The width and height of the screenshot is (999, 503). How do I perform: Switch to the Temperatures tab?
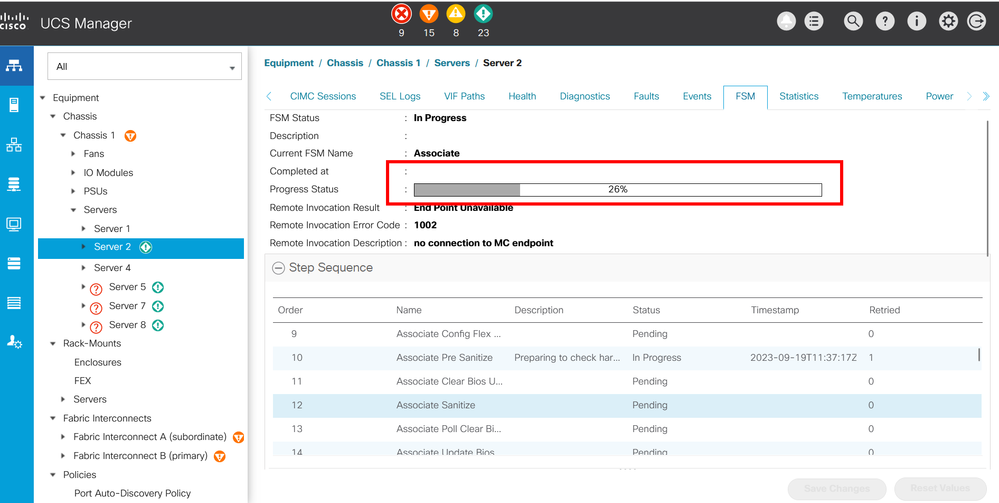click(872, 96)
